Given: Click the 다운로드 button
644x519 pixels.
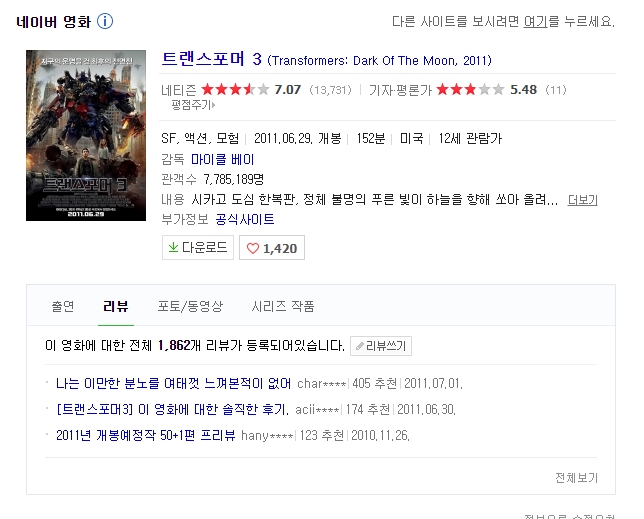Looking at the screenshot, I should pyautogui.click(x=198, y=248).
